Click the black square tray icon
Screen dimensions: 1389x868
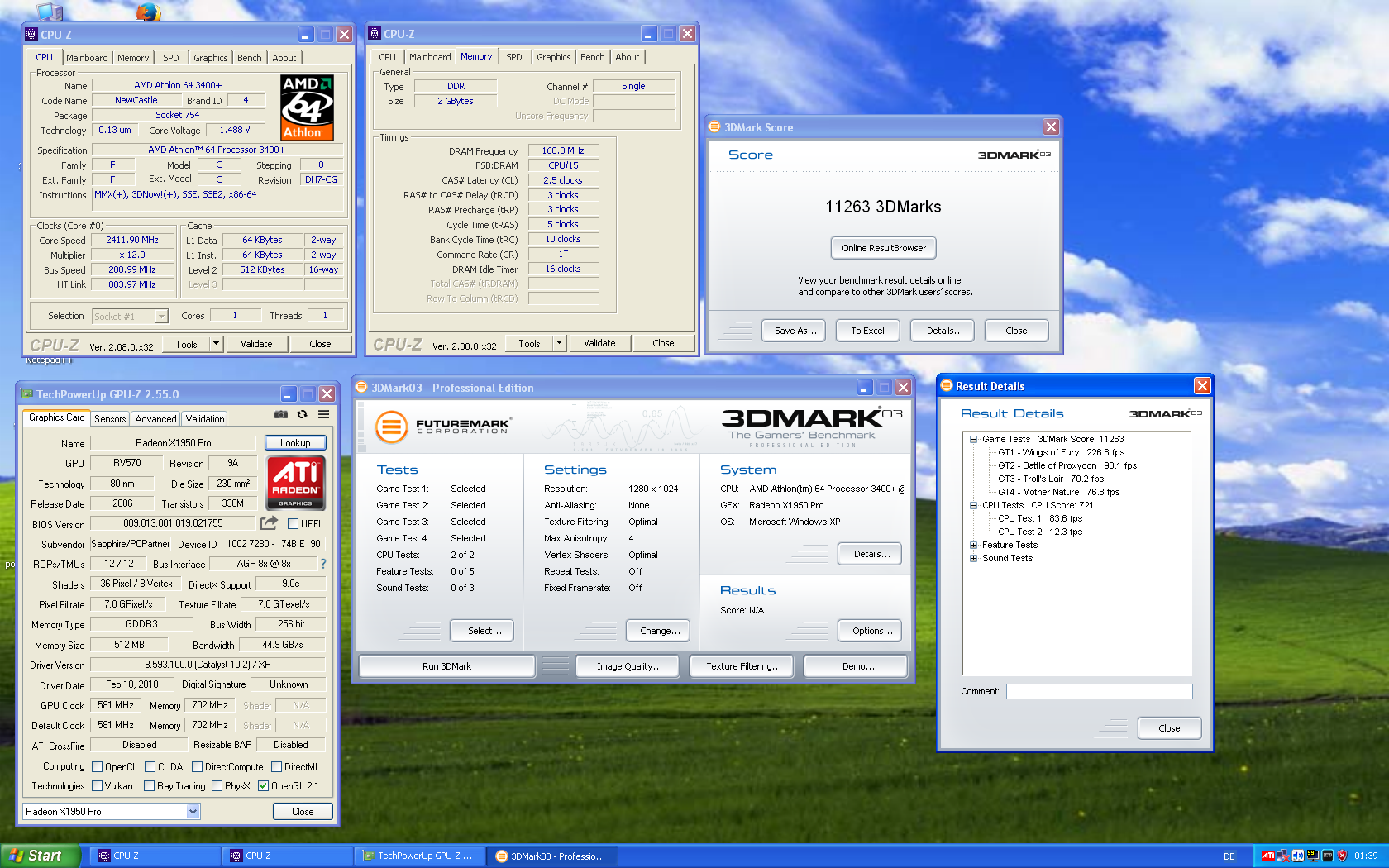click(1327, 856)
